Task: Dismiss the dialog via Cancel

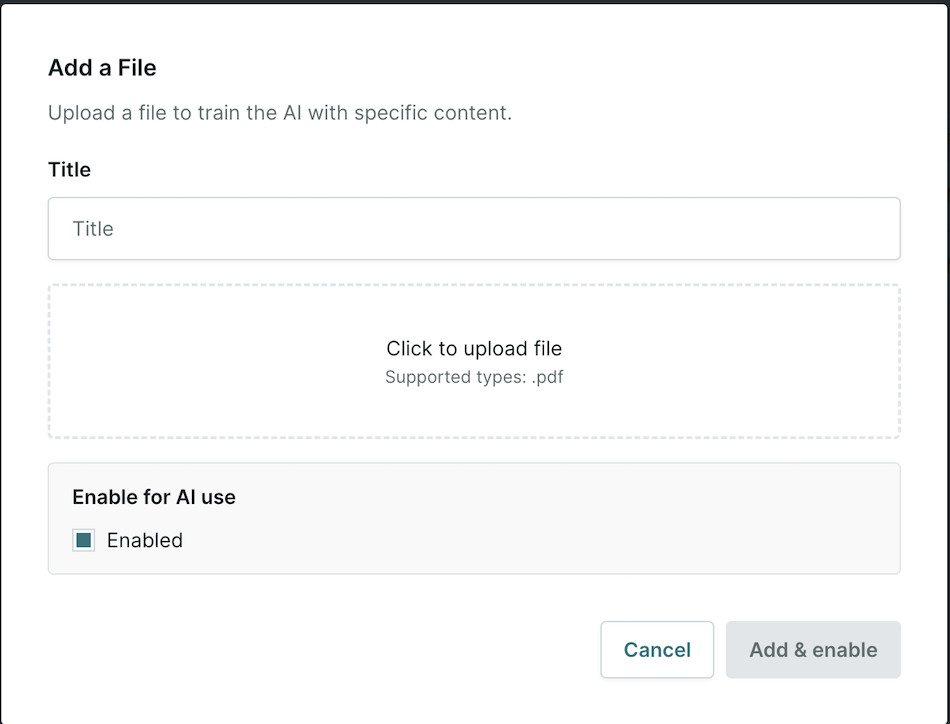Action: (657, 649)
